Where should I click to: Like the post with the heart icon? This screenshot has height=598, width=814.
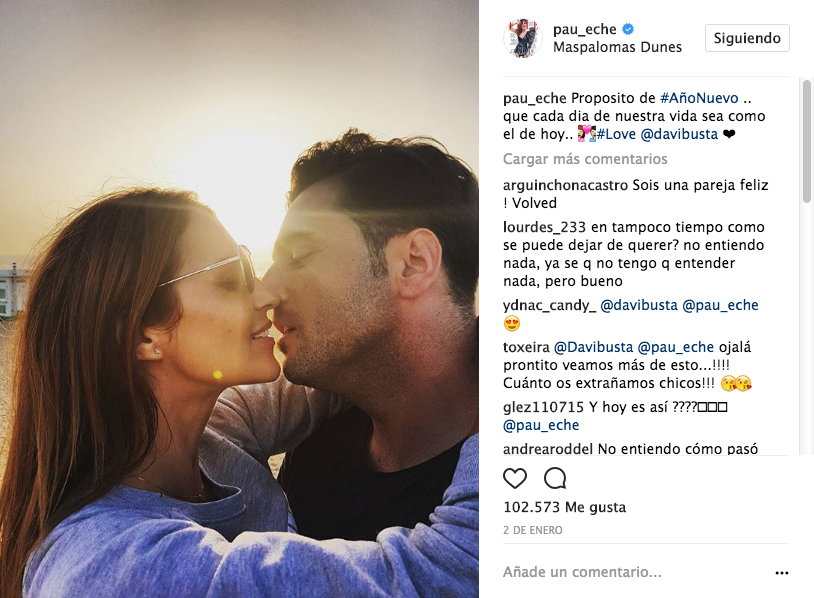pyautogui.click(x=515, y=478)
